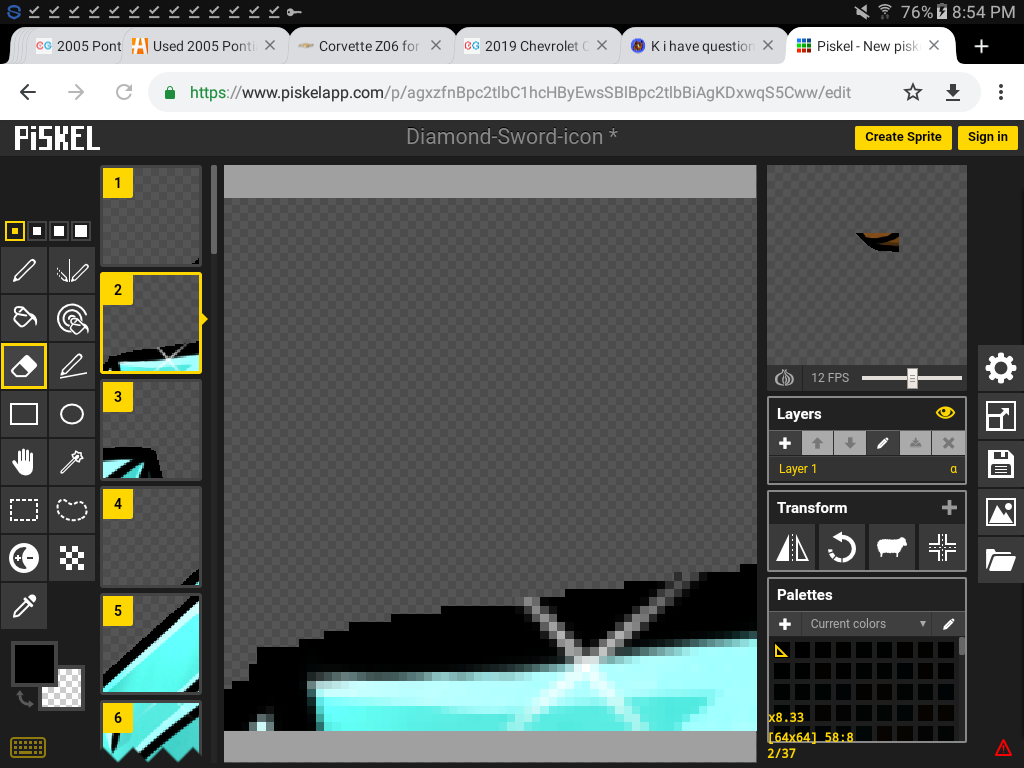Show keyboard shortcuts via keyboard icon
Screen dimensions: 1024x768
point(28,747)
